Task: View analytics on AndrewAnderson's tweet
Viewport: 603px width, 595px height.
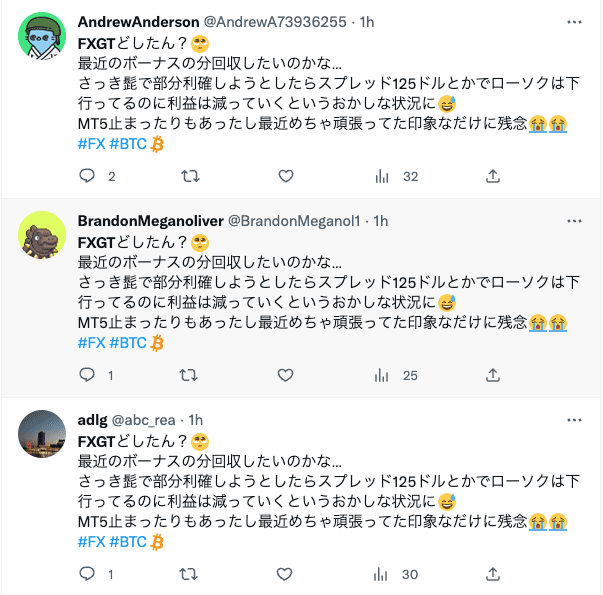Action: click(x=381, y=177)
